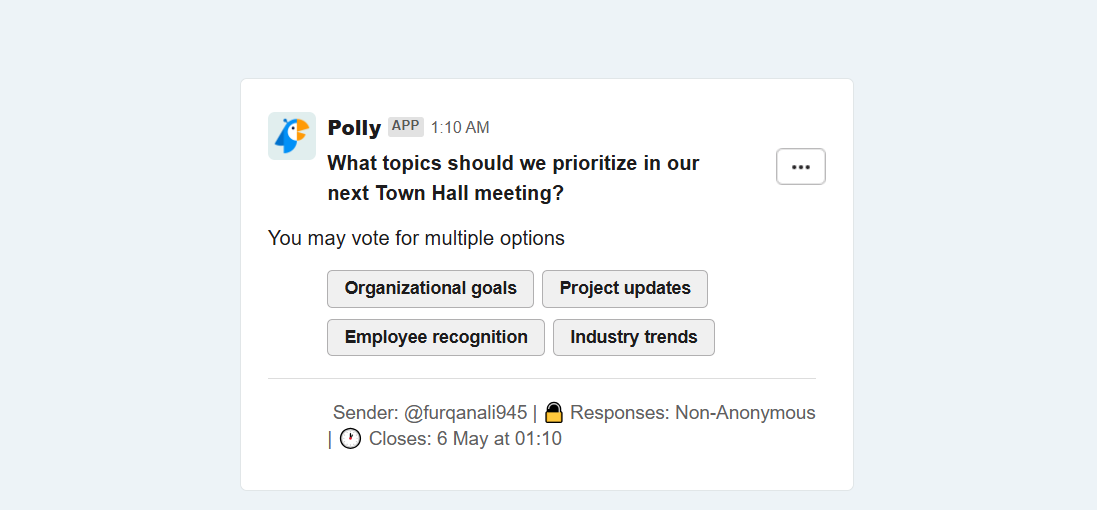Open the Polly app name link
Screen dimensions: 1097x510
354,128
